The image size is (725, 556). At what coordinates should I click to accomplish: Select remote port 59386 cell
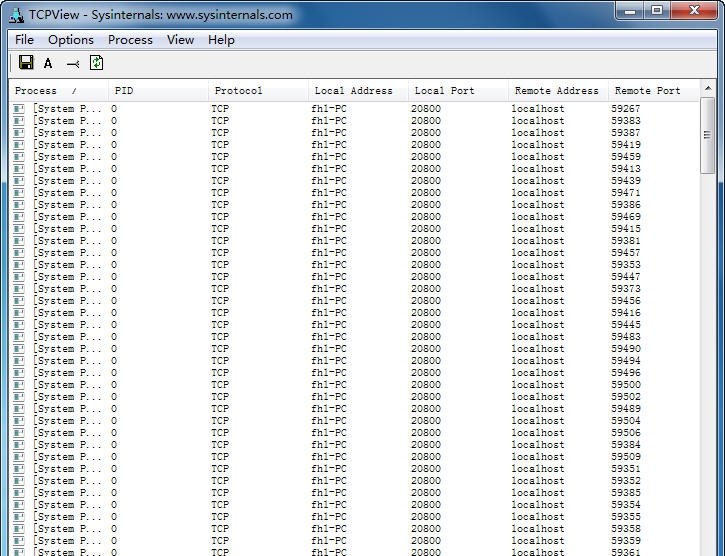click(x=626, y=205)
